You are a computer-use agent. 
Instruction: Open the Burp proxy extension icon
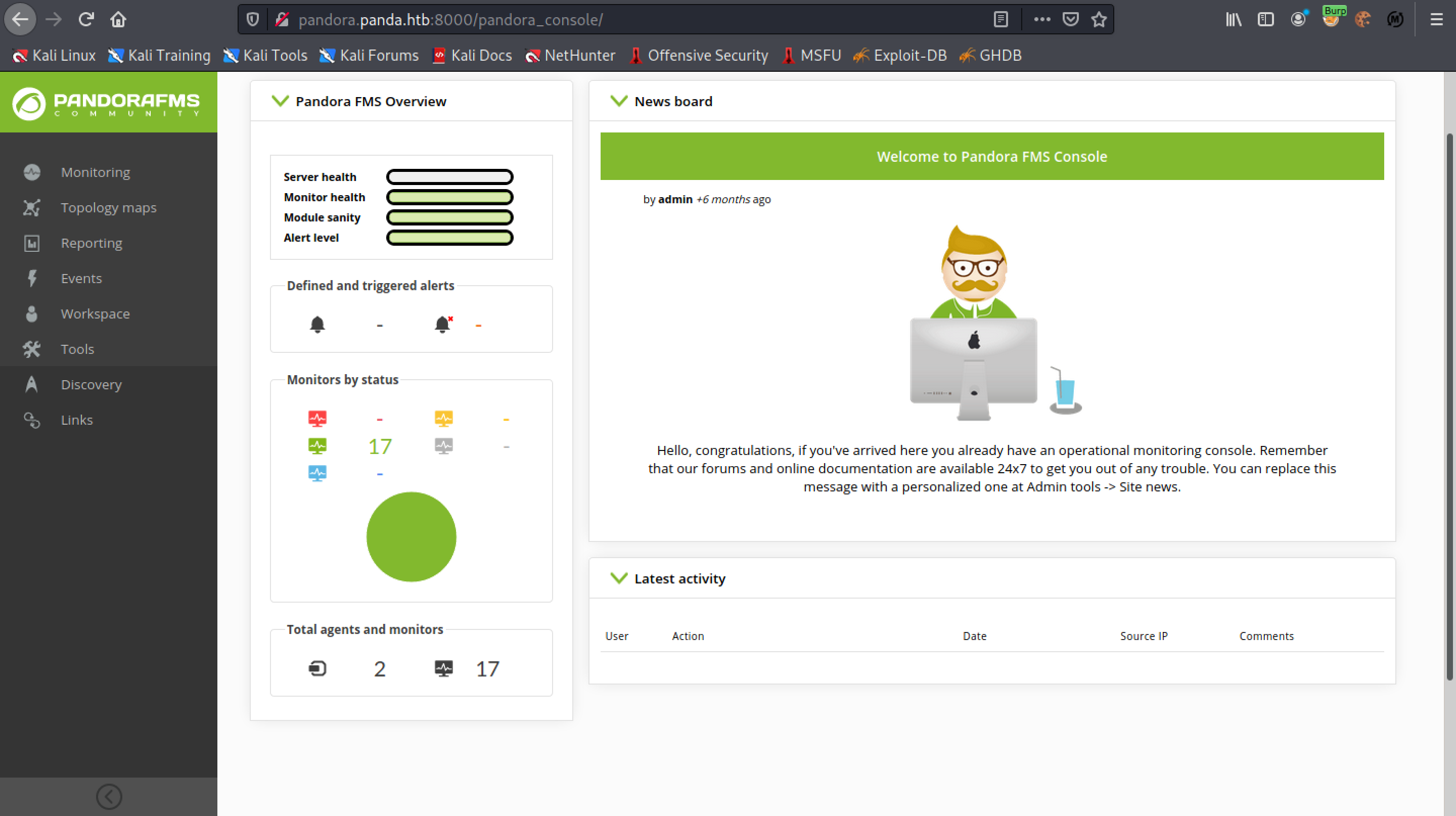tap(1332, 19)
